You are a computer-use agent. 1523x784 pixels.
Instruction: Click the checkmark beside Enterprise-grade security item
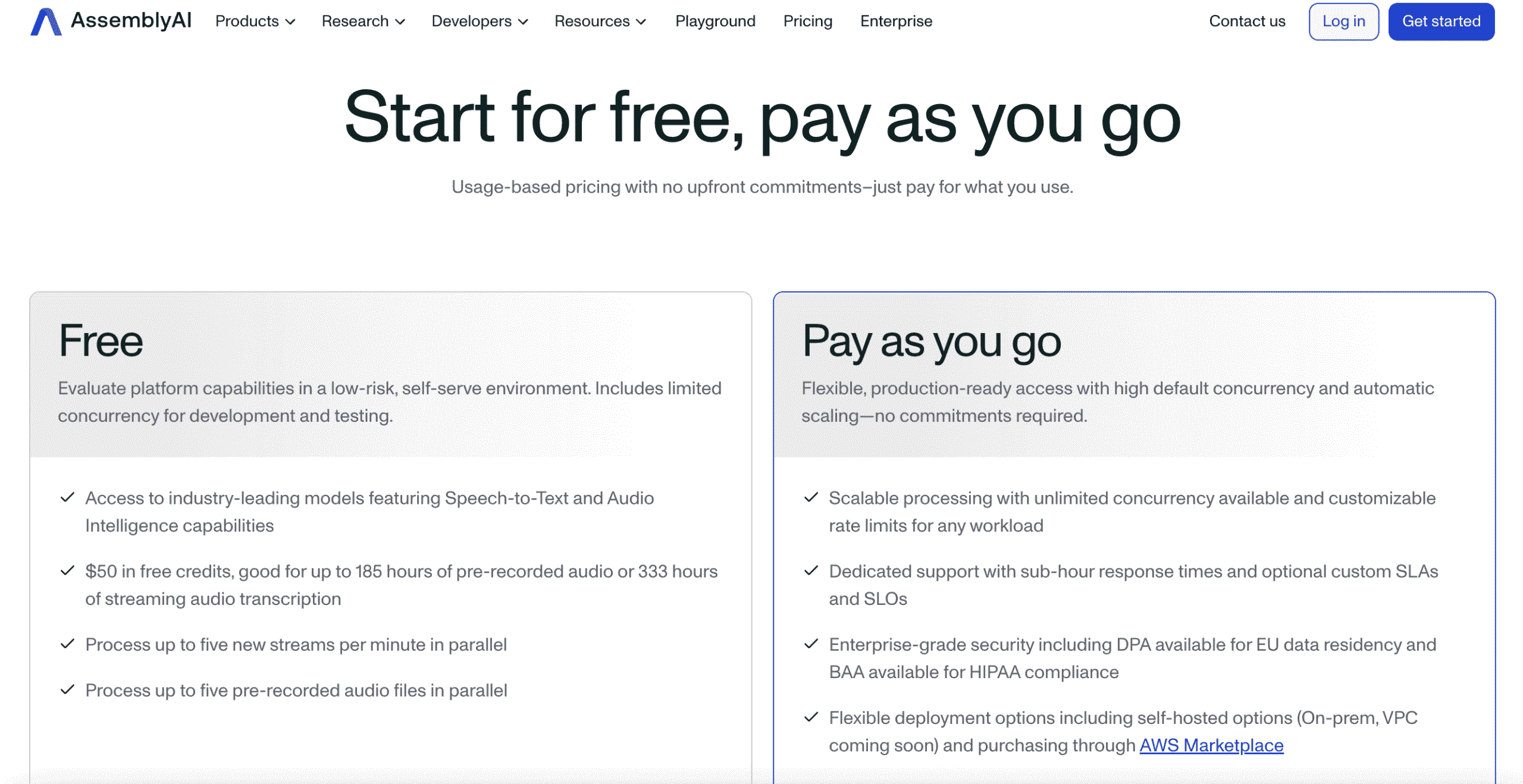[x=810, y=644]
